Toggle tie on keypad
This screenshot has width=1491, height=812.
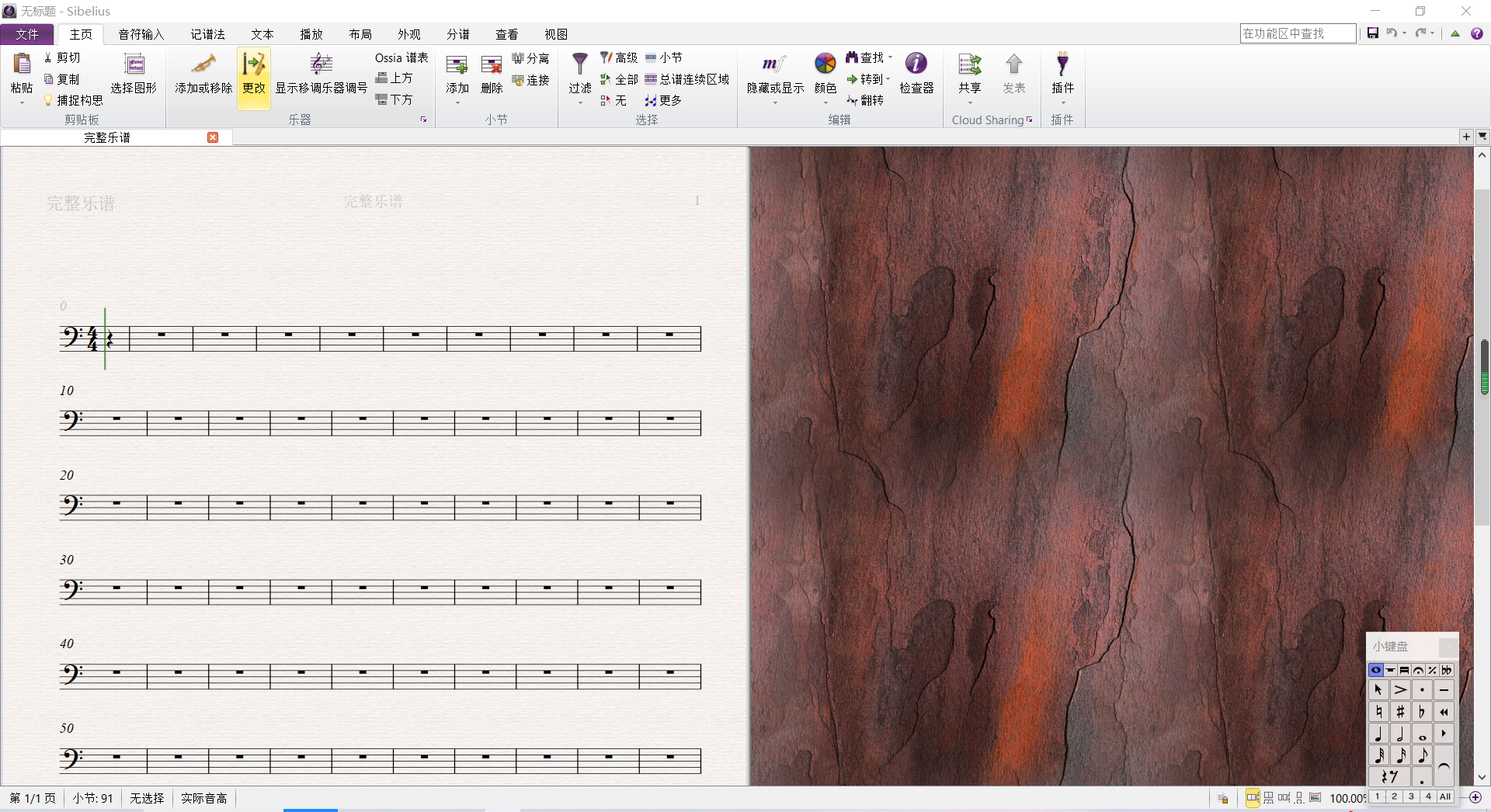click(x=1444, y=765)
